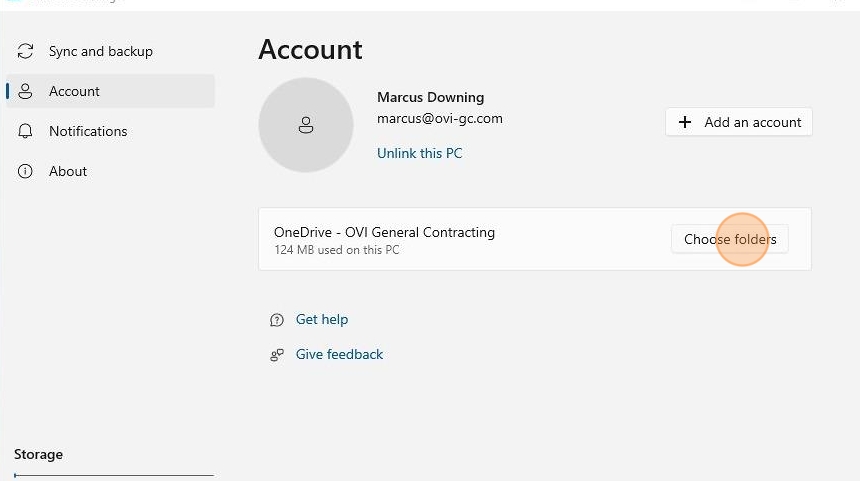The width and height of the screenshot is (860, 481).
Task: Click the 'OneDrive - OVI General Contracting' entry
Action: pyautogui.click(x=384, y=232)
